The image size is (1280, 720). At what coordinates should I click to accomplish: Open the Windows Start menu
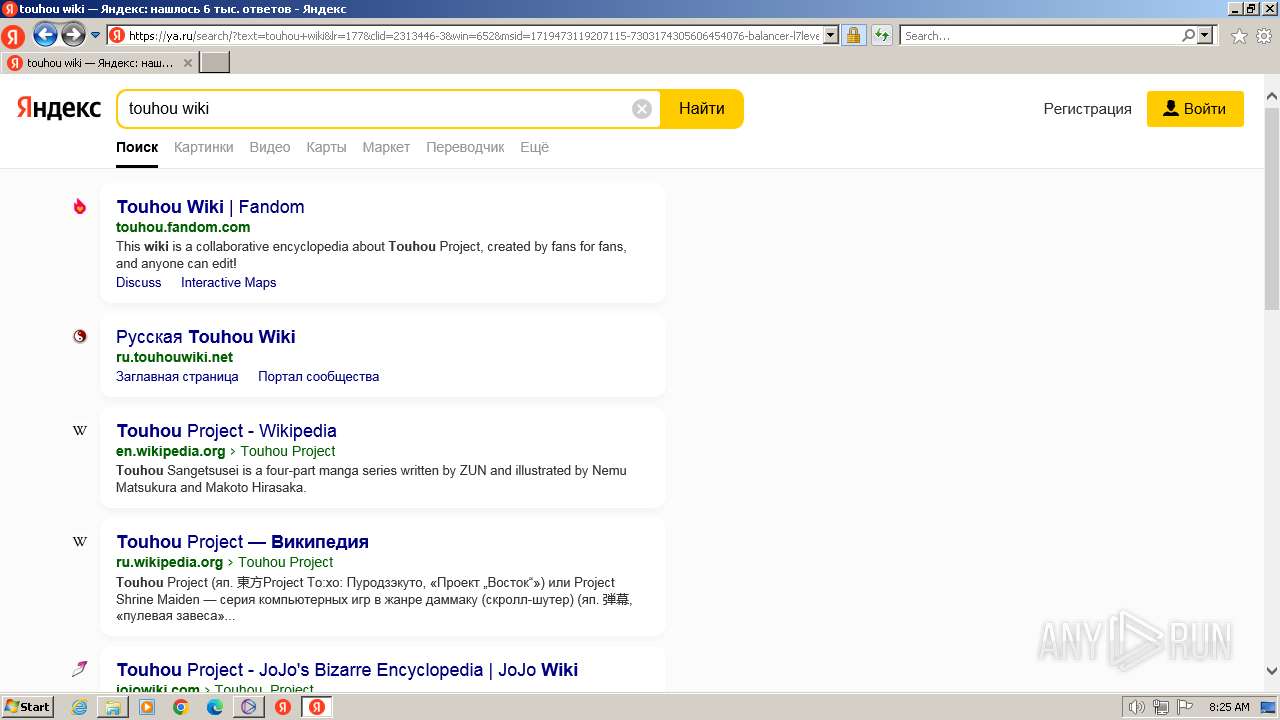pyautogui.click(x=27, y=707)
